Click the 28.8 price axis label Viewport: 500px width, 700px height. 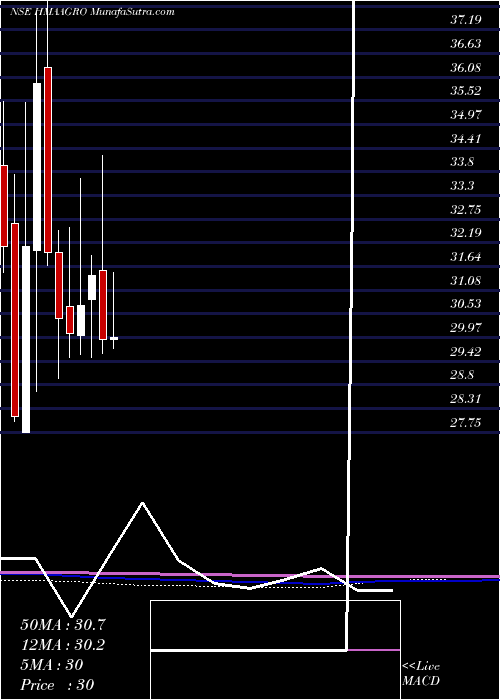point(462,375)
